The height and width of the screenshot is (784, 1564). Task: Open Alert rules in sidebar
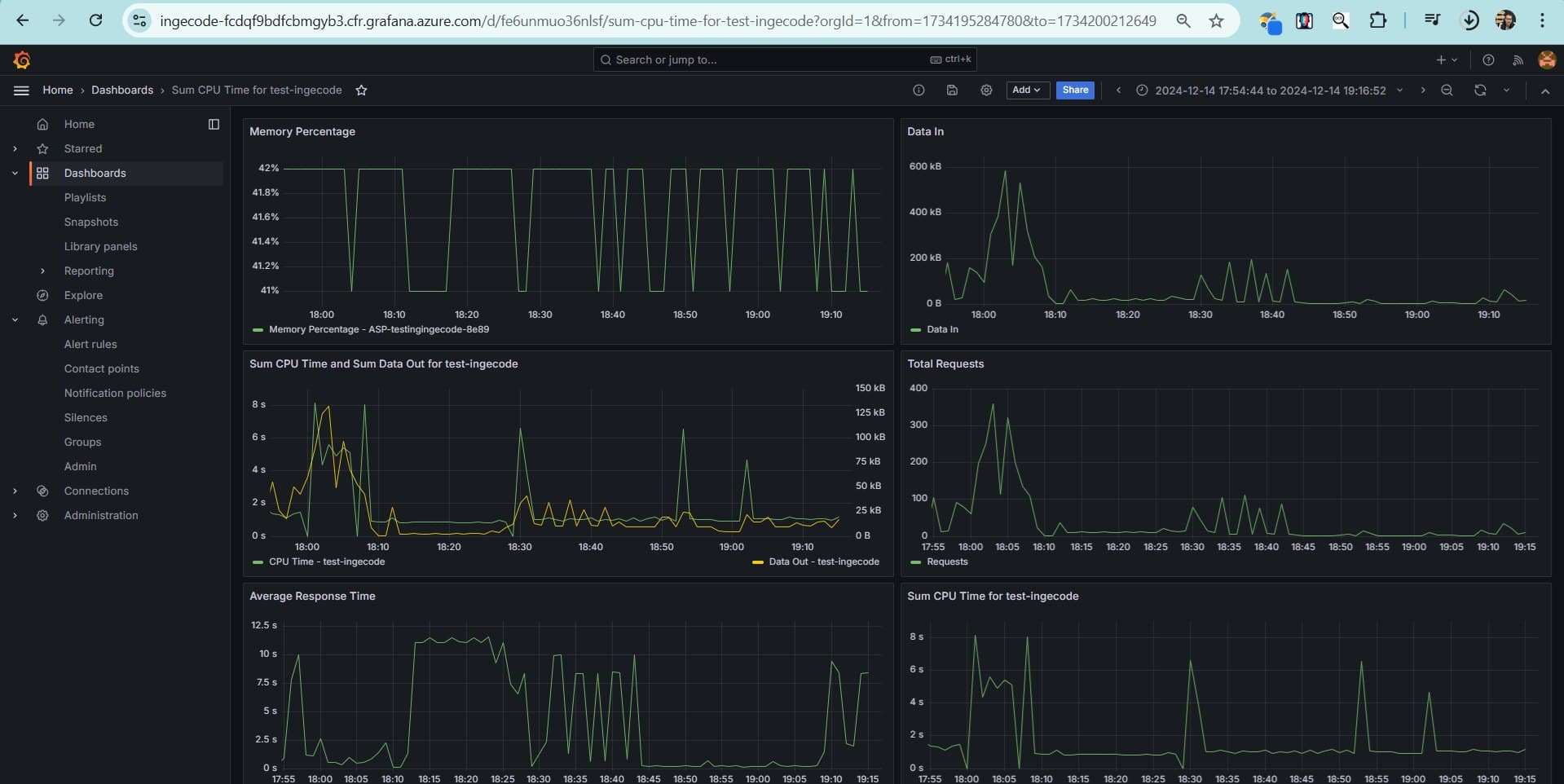90,344
